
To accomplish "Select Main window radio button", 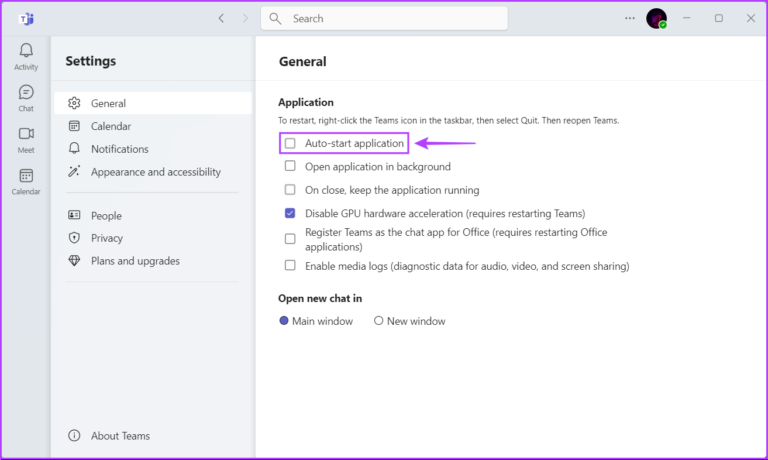I will (x=284, y=321).
